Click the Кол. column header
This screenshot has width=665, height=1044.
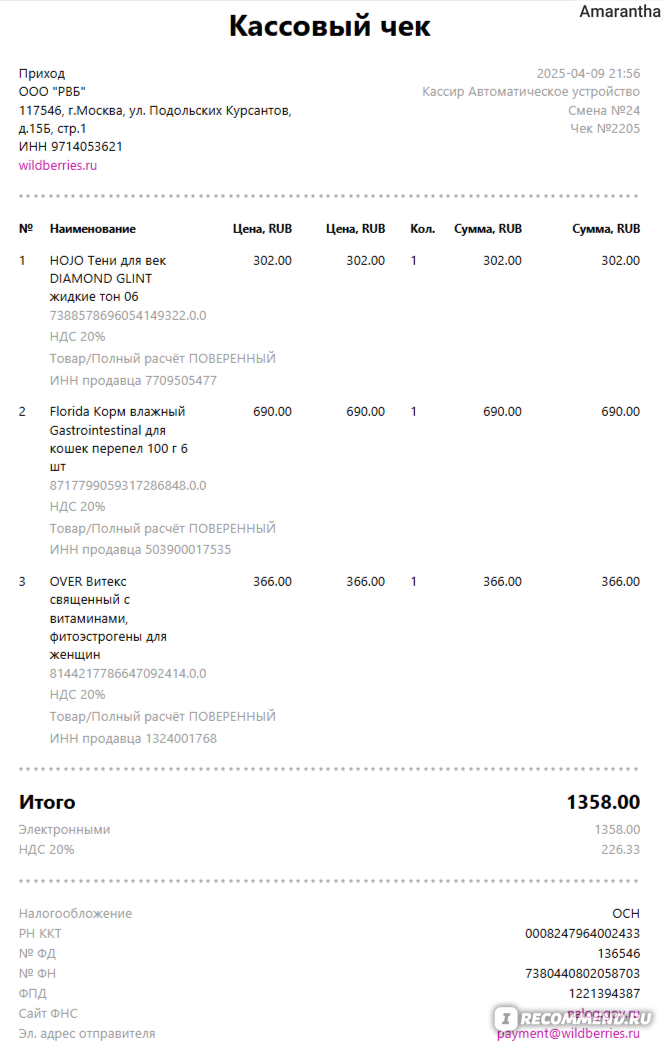[x=423, y=228]
